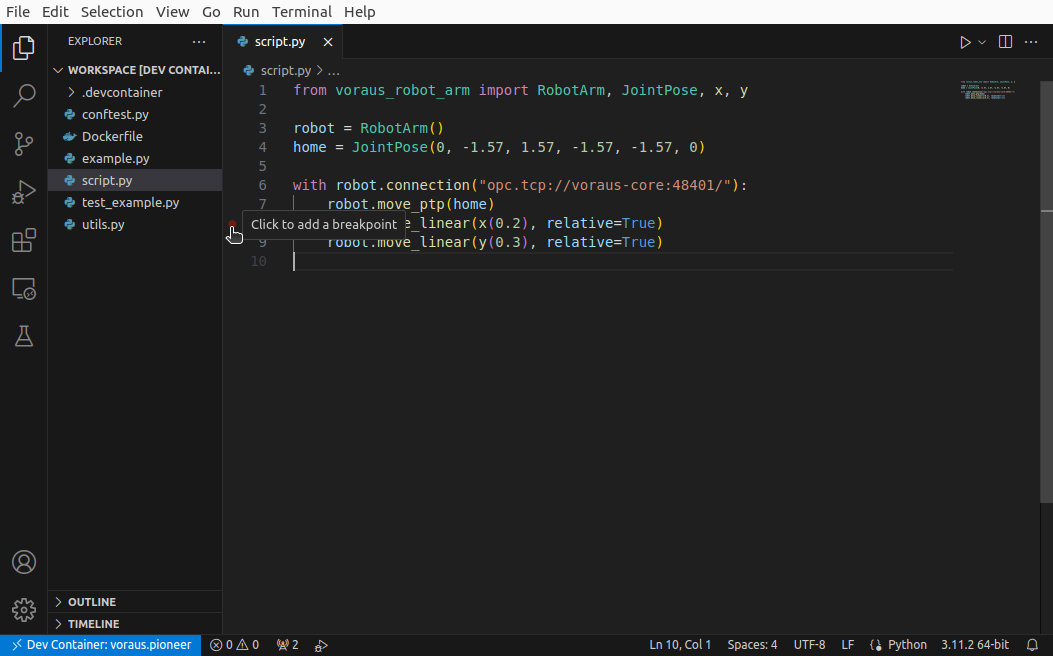Open the Terminal menu
1053x656 pixels.
point(301,12)
